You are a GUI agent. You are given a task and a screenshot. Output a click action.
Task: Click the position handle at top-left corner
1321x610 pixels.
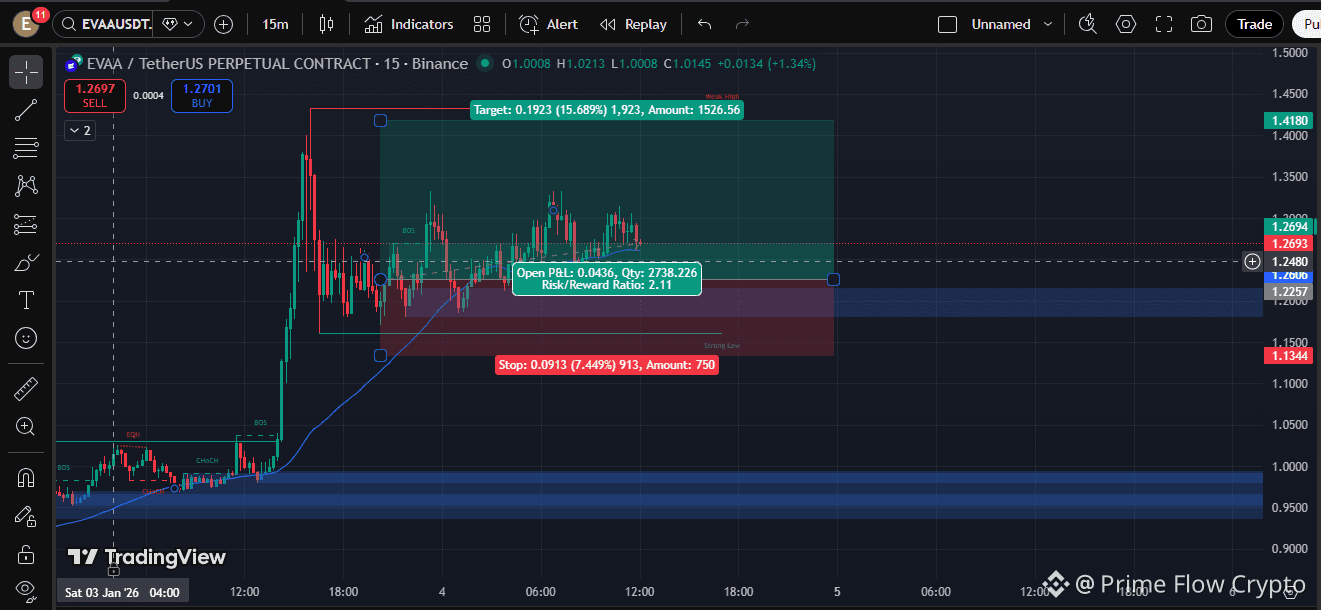tap(380, 121)
